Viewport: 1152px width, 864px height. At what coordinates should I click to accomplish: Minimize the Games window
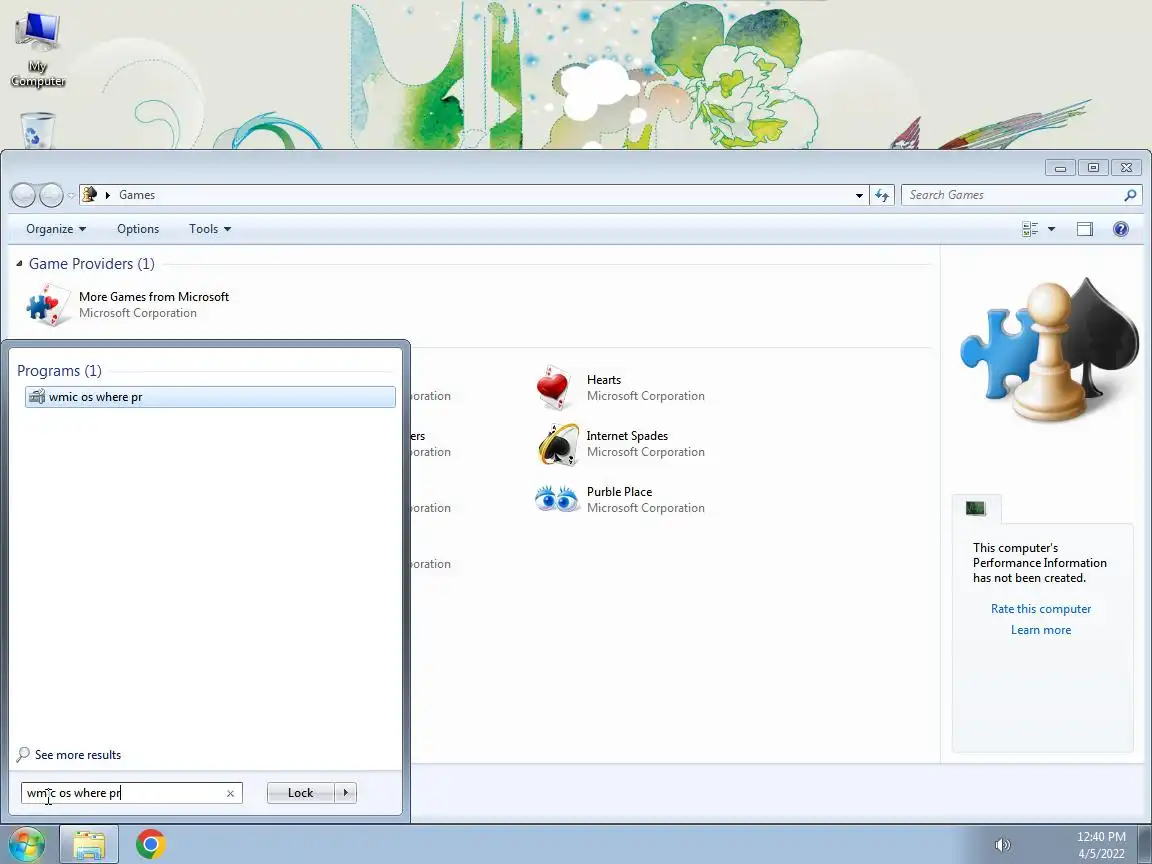pyautogui.click(x=1060, y=168)
